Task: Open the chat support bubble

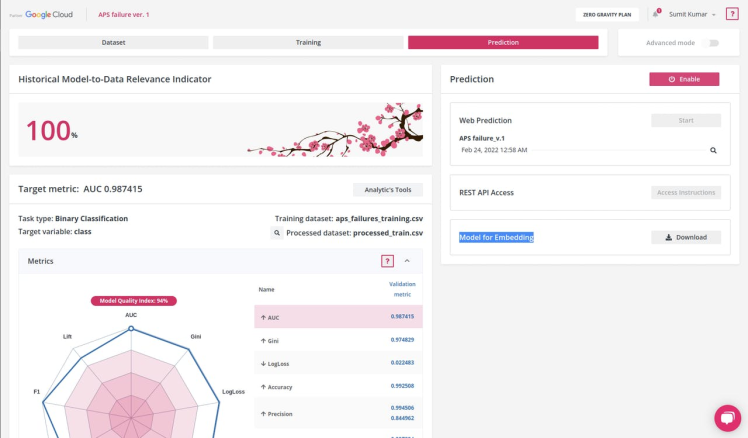Action: (727, 418)
